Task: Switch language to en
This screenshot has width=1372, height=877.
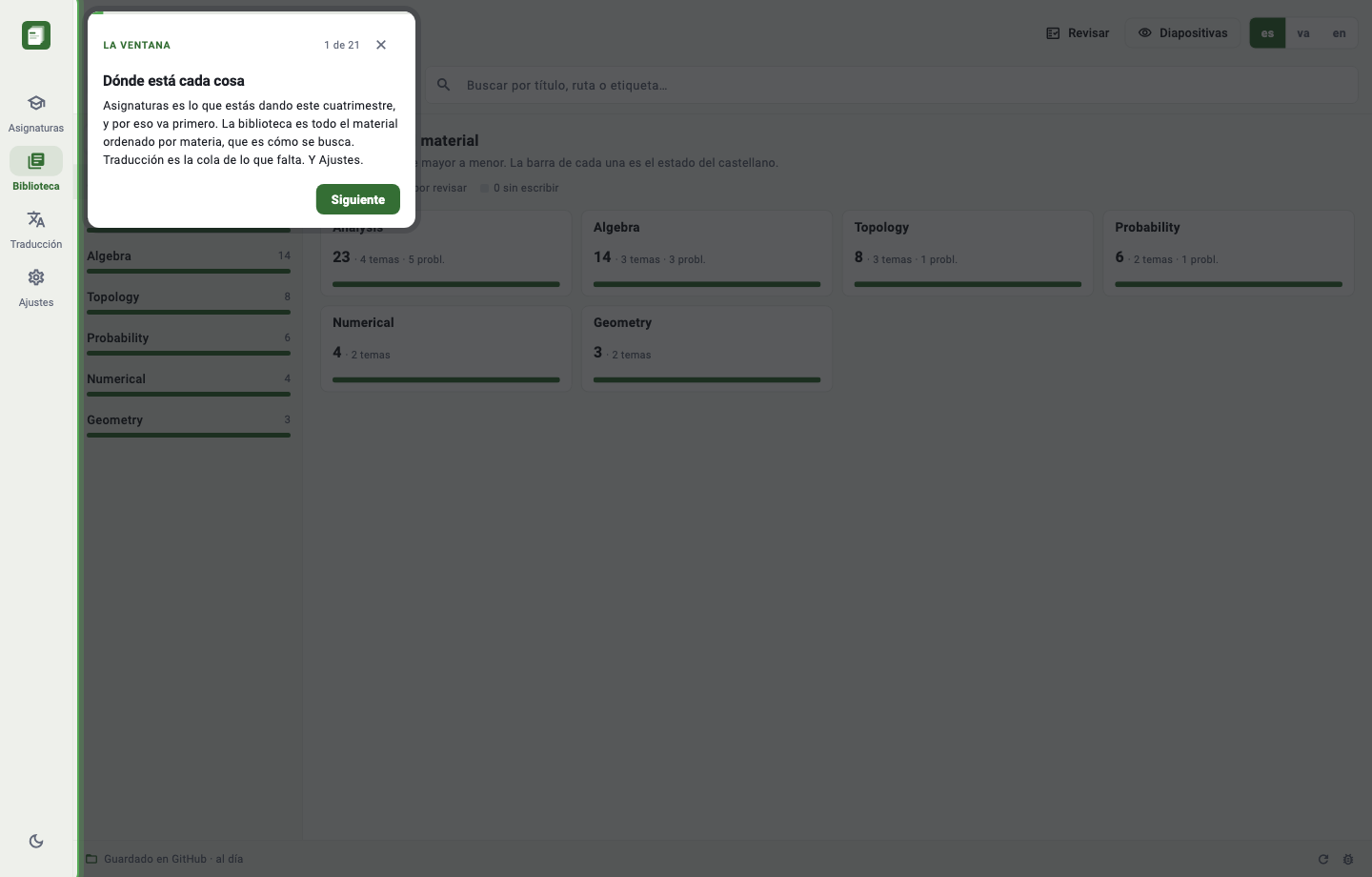Action: point(1339,33)
